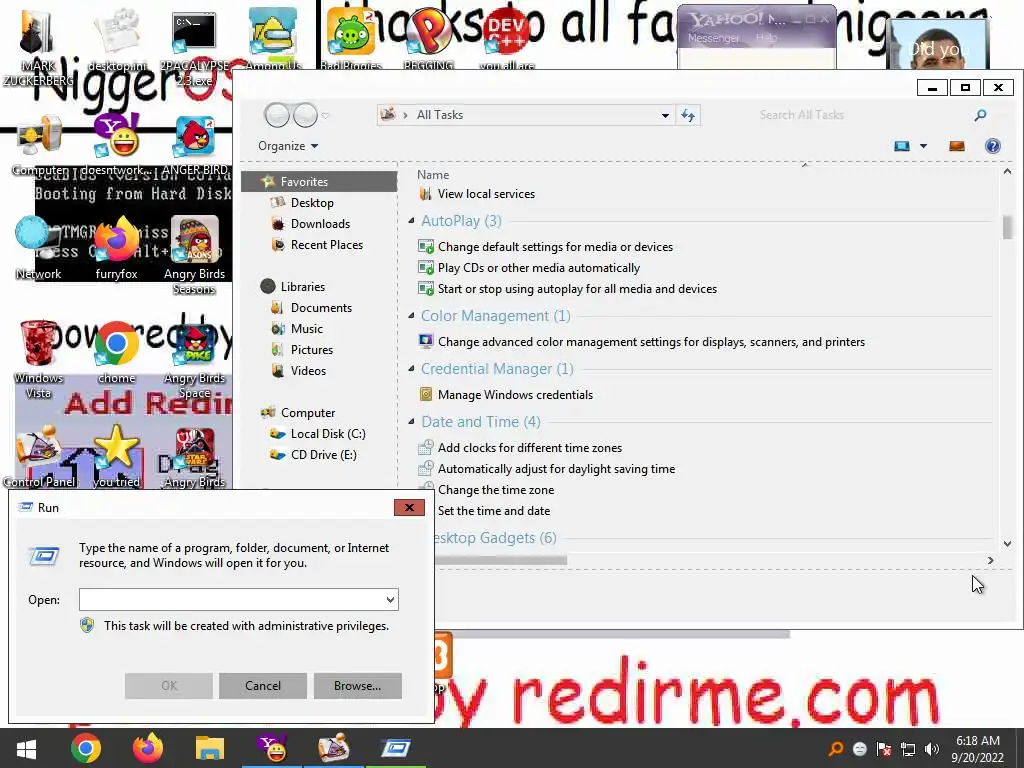
Task: Launch Firefox from the taskbar
Action: click(x=148, y=748)
